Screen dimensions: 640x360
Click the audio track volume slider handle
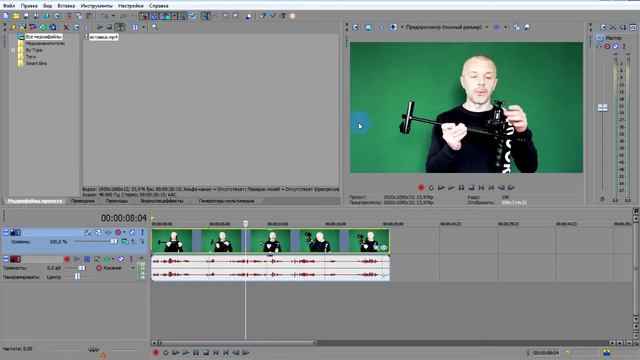click(82, 268)
